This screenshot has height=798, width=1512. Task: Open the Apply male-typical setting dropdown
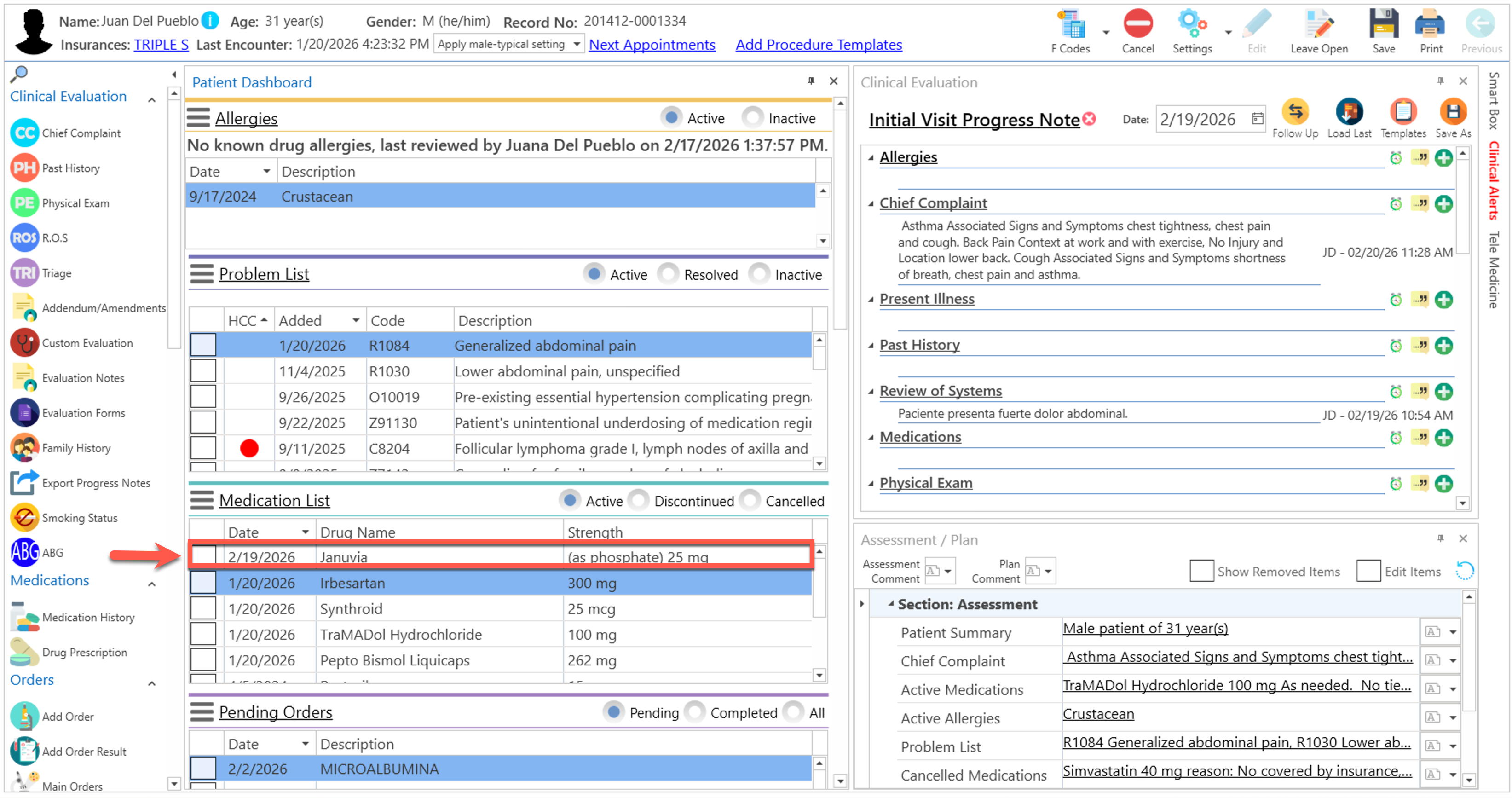[x=577, y=44]
